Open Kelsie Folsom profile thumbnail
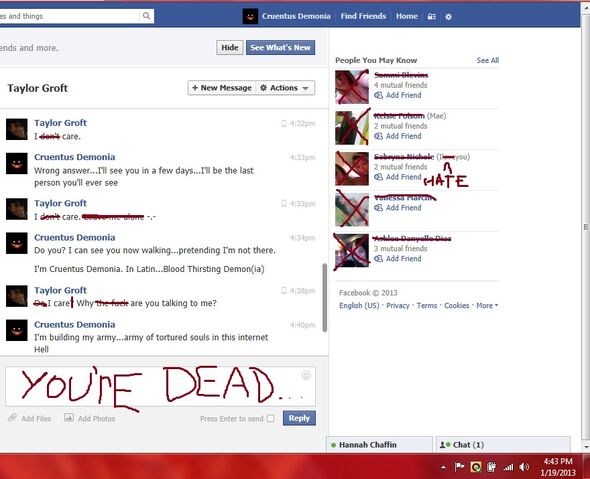 coord(352,128)
